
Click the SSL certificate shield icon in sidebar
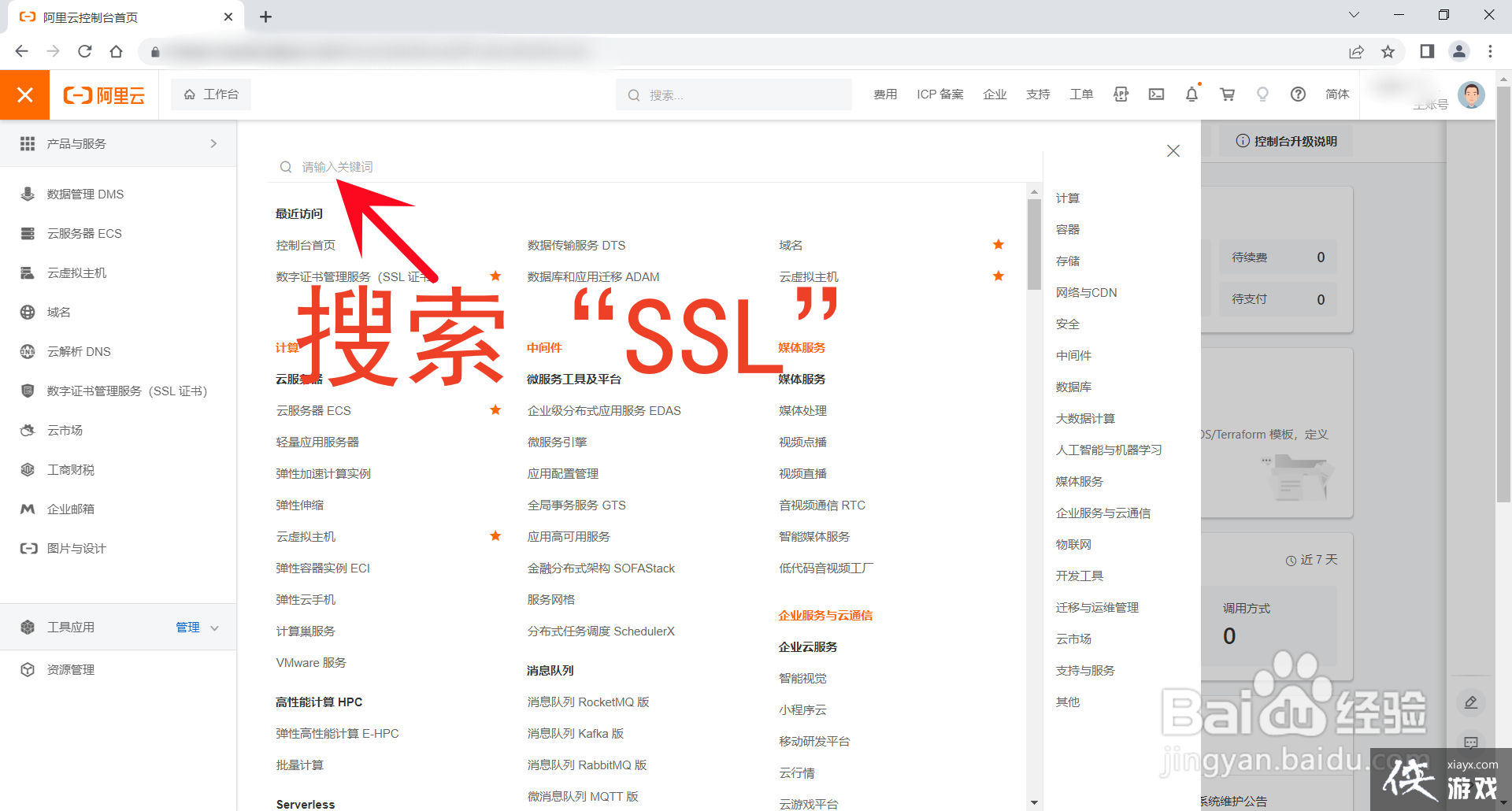[28, 391]
